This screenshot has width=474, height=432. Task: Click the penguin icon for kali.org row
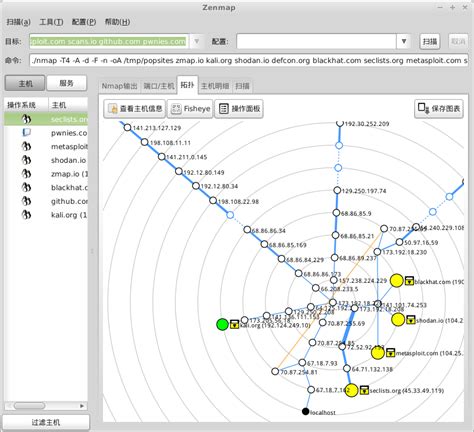click(x=26, y=215)
